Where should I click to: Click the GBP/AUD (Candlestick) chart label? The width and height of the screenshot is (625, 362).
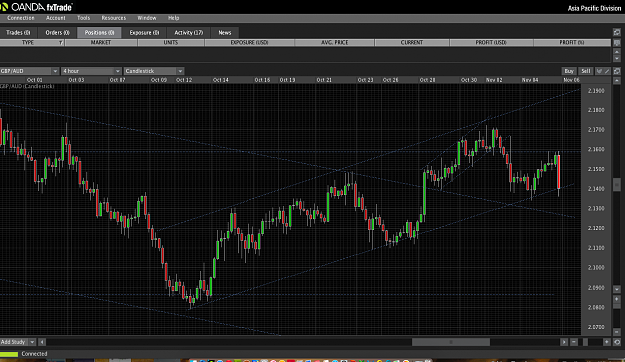(x=27, y=86)
